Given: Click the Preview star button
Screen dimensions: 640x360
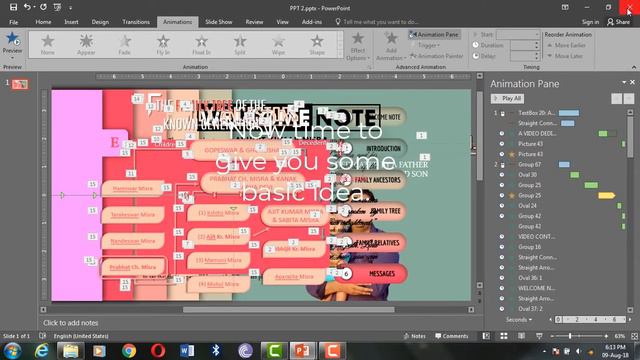Looking at the screenshot, I should click(x=12, y=44).
